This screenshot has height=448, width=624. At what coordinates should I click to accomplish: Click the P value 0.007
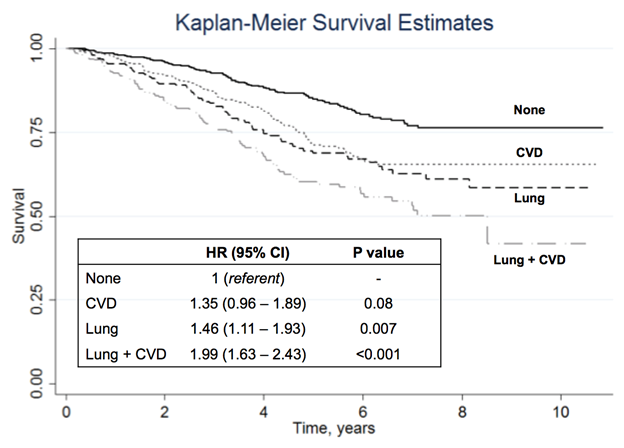pyautogui.click(x=377, y=328)
